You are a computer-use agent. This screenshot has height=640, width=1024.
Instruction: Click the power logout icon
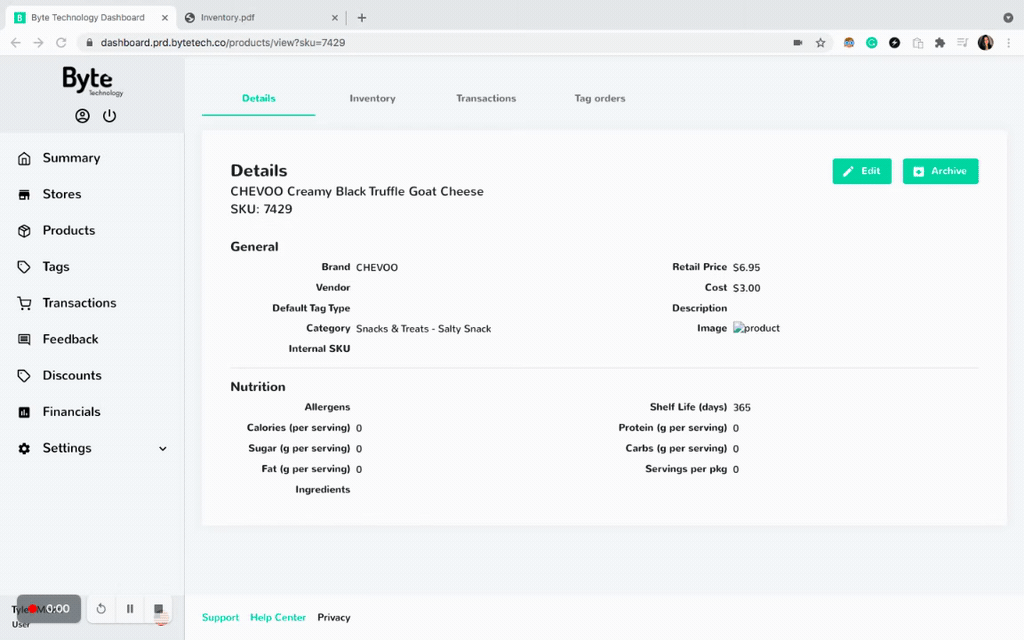(x=109, y=116)
